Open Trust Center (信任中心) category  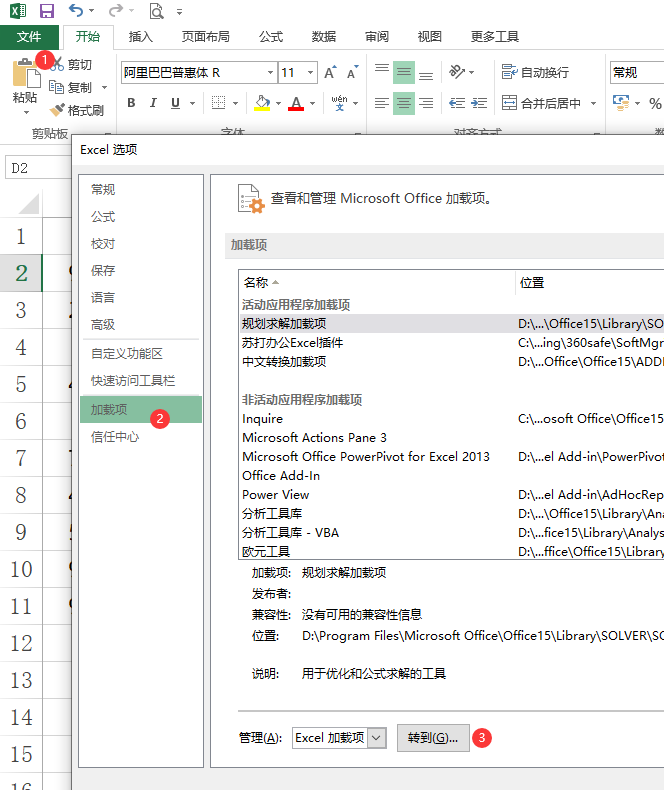(141, 437)
